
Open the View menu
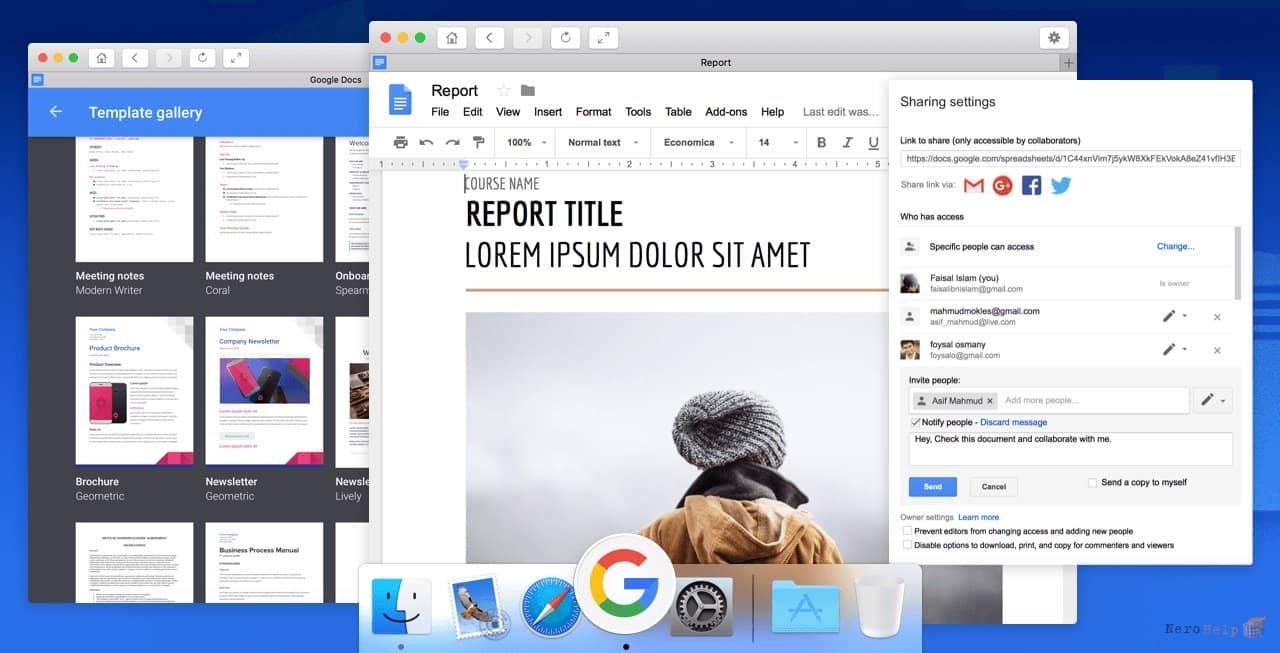pos(508,112)
